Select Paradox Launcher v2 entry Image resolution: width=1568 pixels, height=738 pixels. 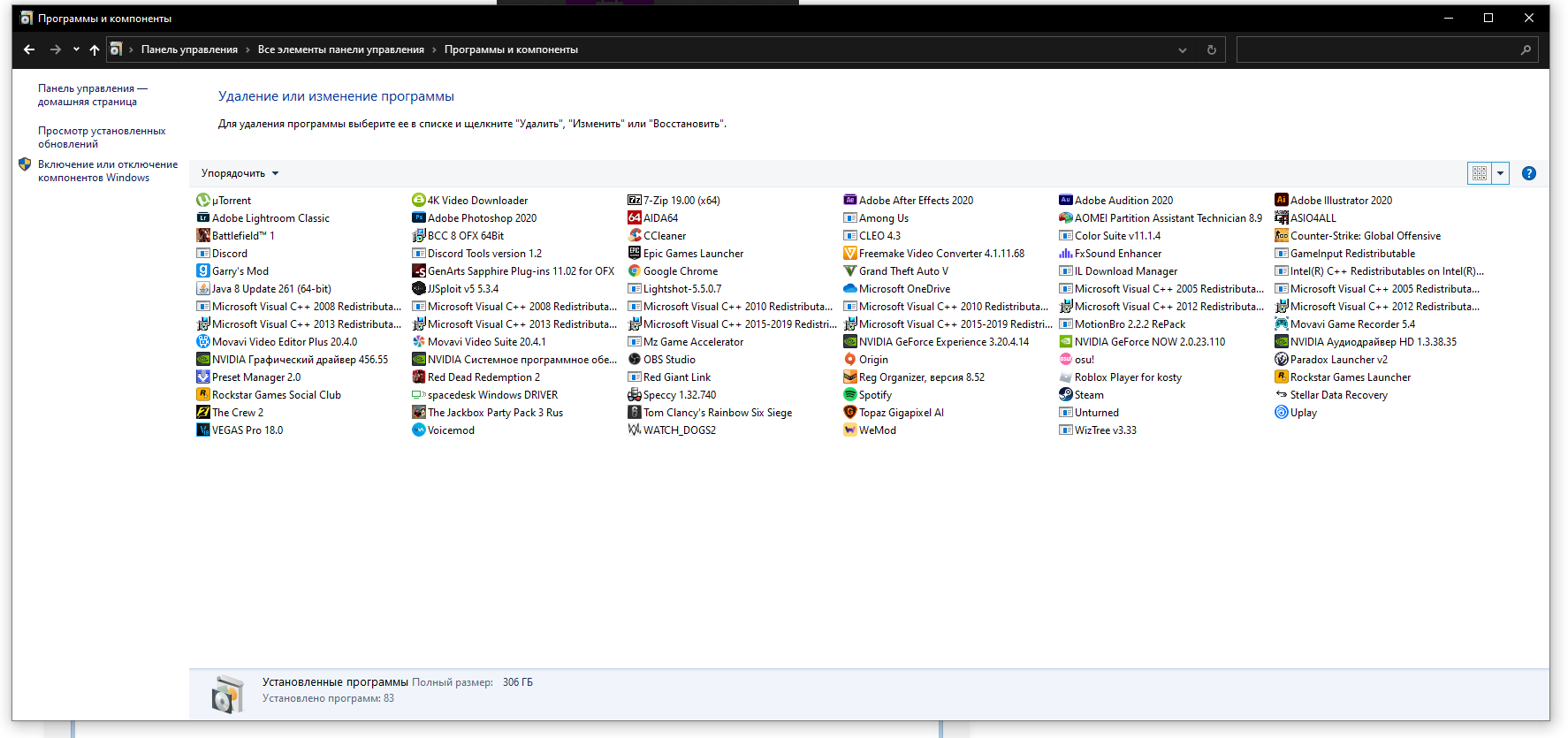point(1331,360)
